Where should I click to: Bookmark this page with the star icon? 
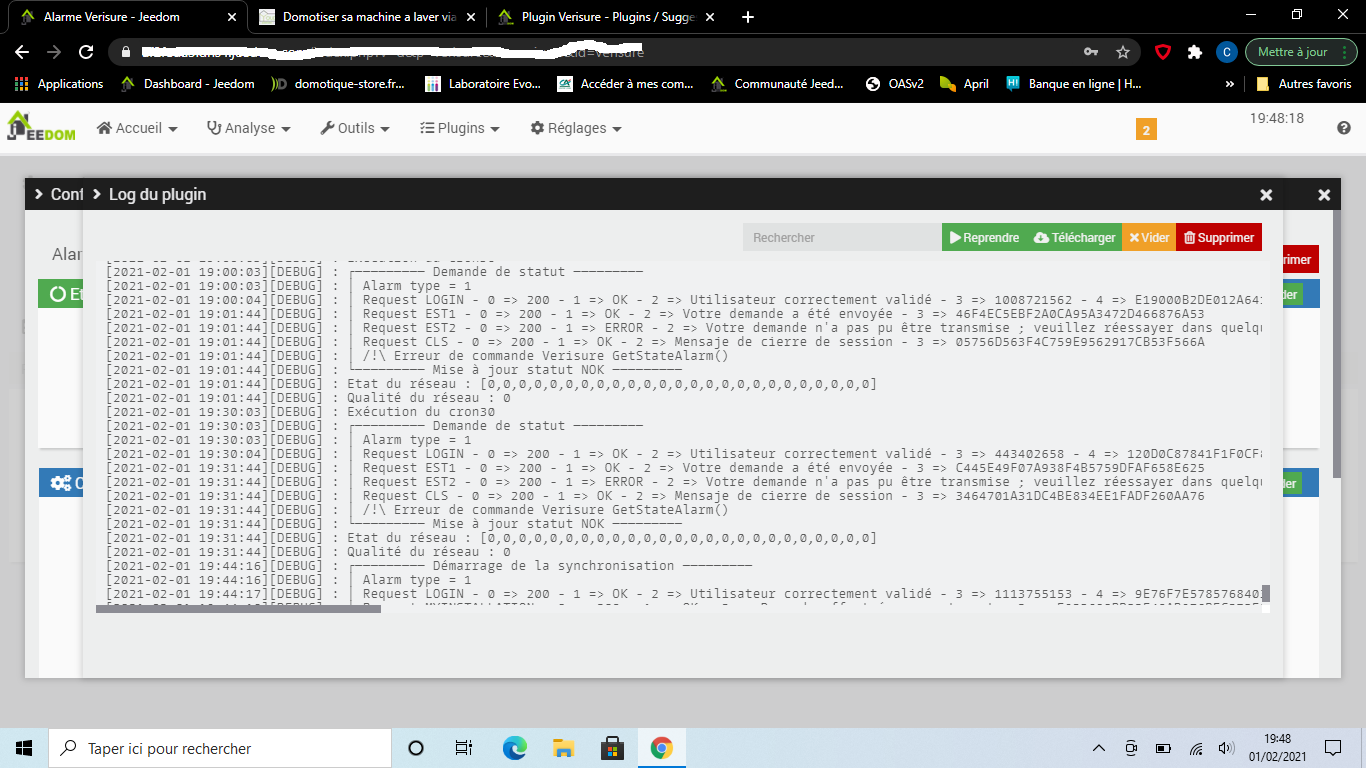[x=1123, y=52]
